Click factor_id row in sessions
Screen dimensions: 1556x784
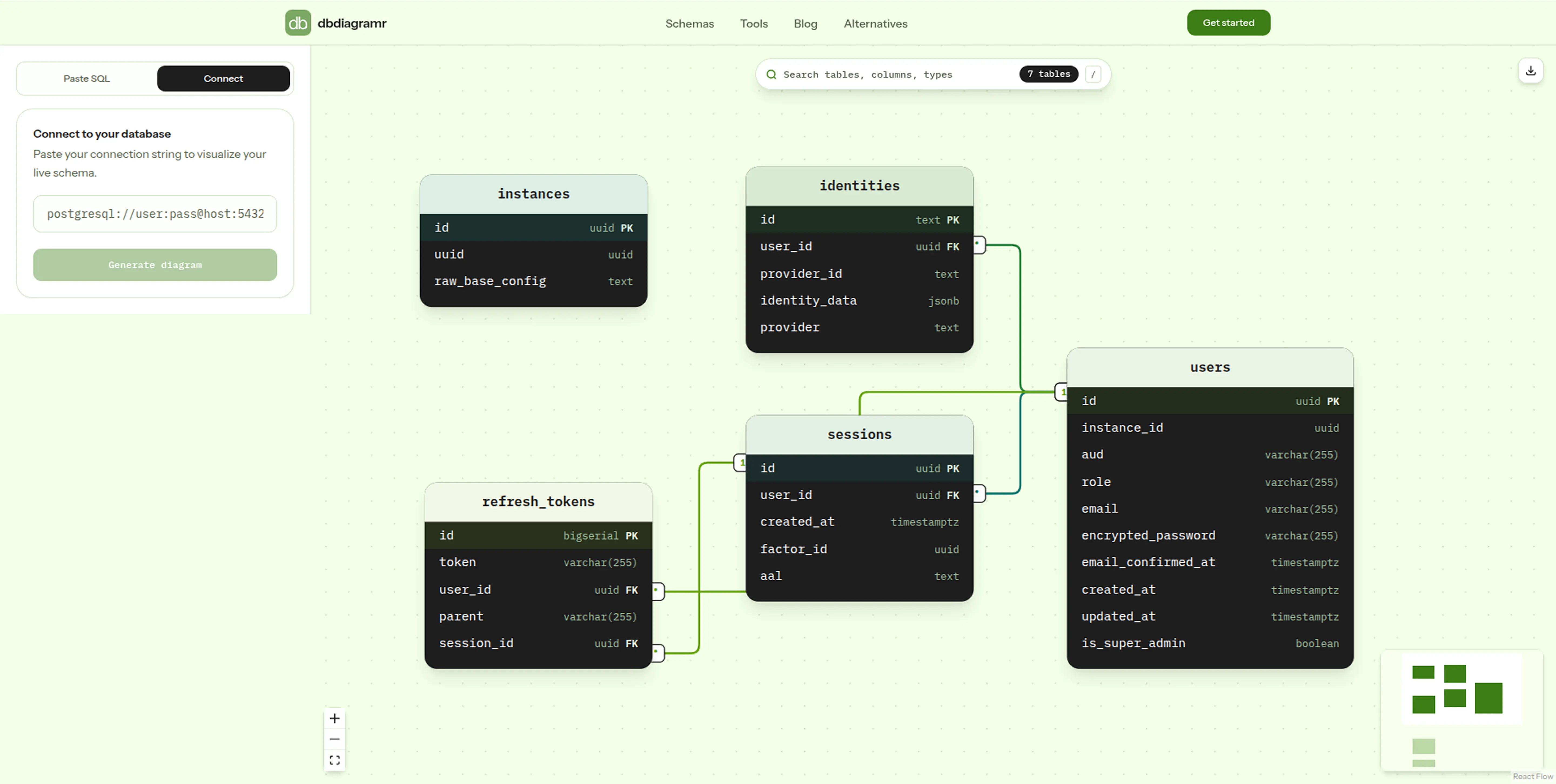coord(859,549)
